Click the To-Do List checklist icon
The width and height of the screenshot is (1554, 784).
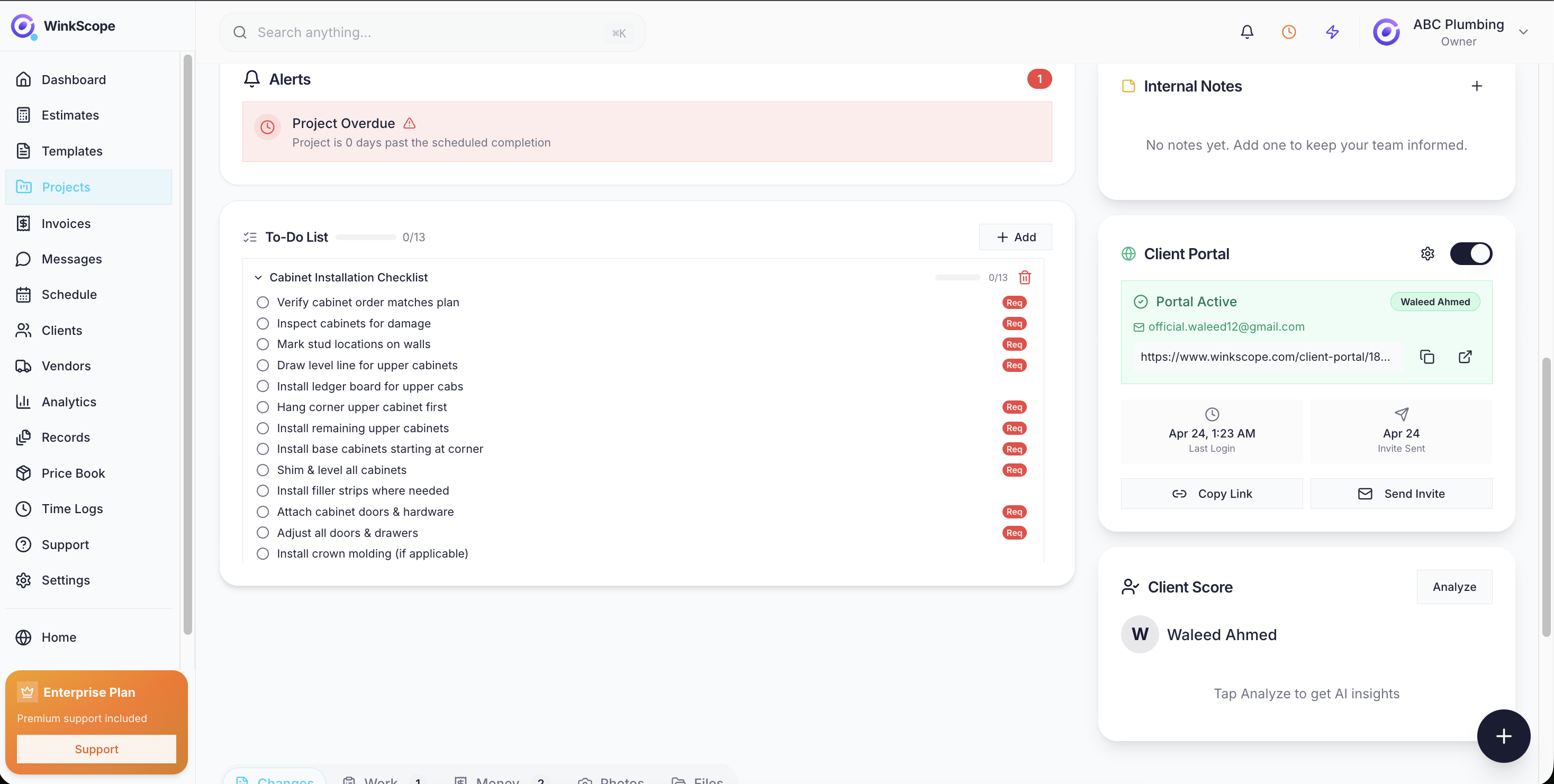[x=250, y=237]
